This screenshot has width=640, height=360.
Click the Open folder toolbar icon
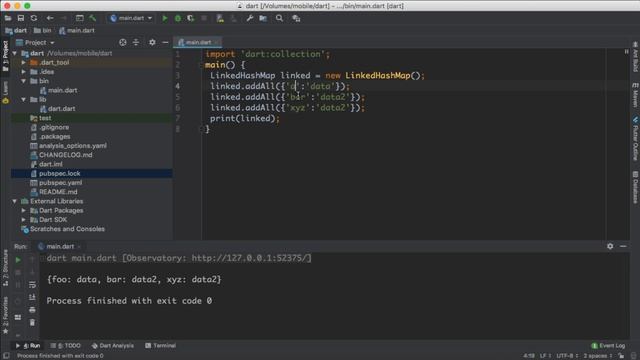8,18
